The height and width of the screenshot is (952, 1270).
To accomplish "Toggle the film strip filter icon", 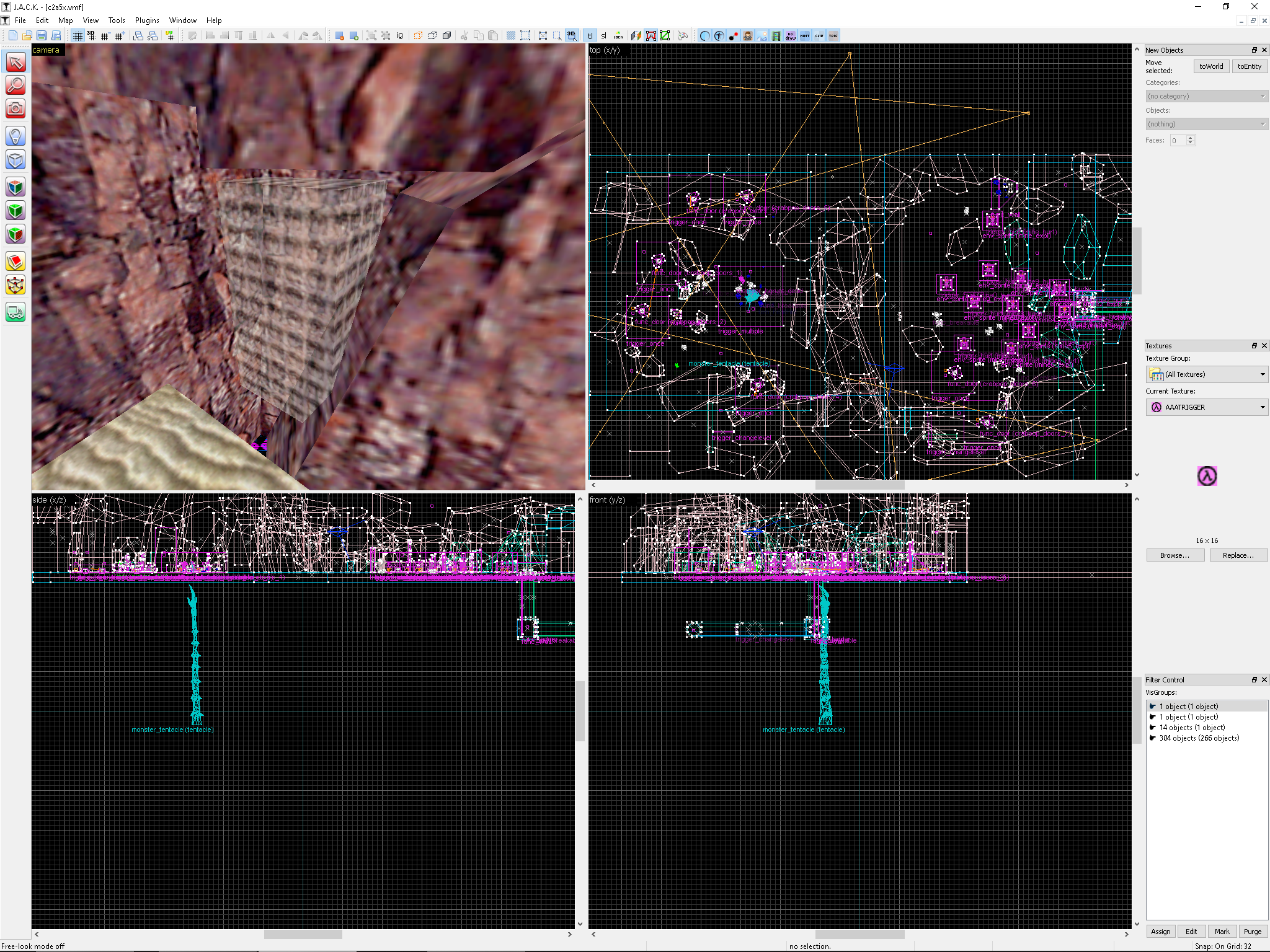I will click(776, 36).
